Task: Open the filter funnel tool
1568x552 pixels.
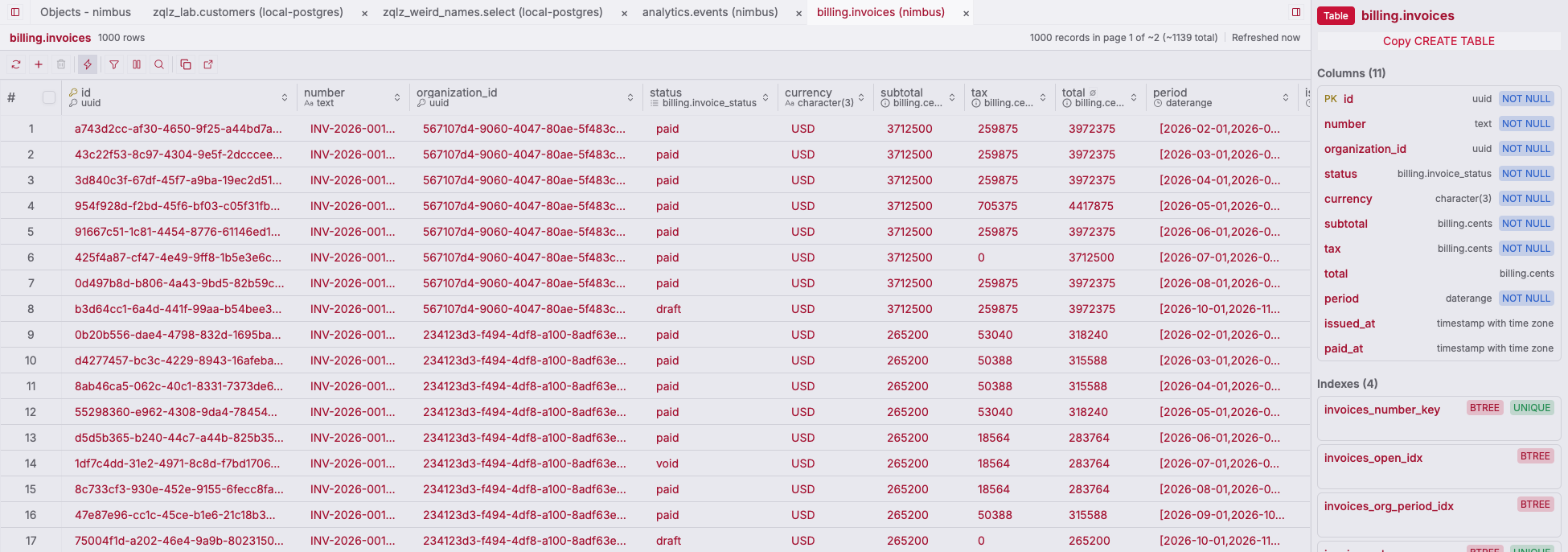Action: [x=114, y=64]
